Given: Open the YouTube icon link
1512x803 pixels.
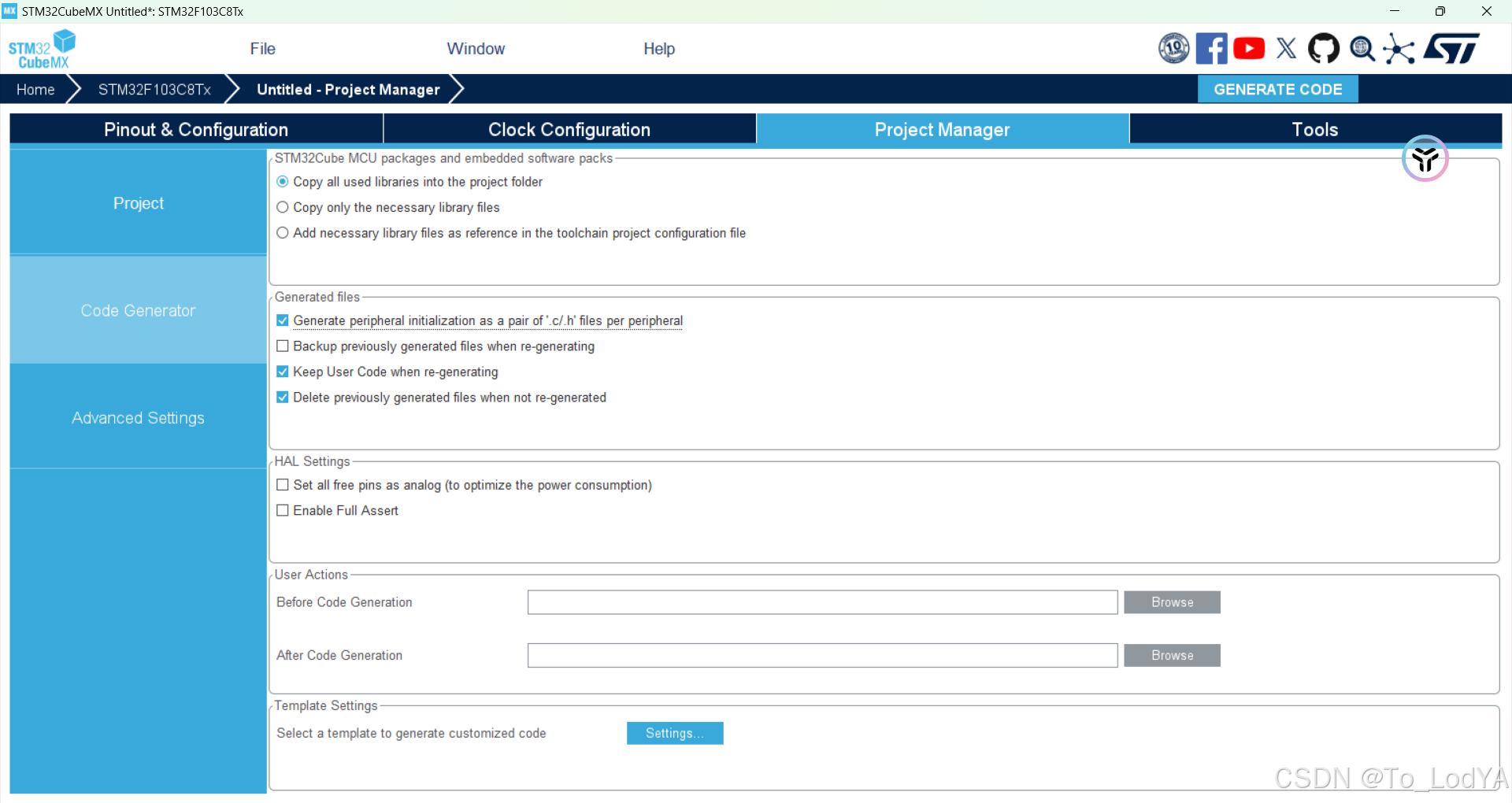Looking at the screenshot, I should pyautogui.click(x=1249, y=49).
